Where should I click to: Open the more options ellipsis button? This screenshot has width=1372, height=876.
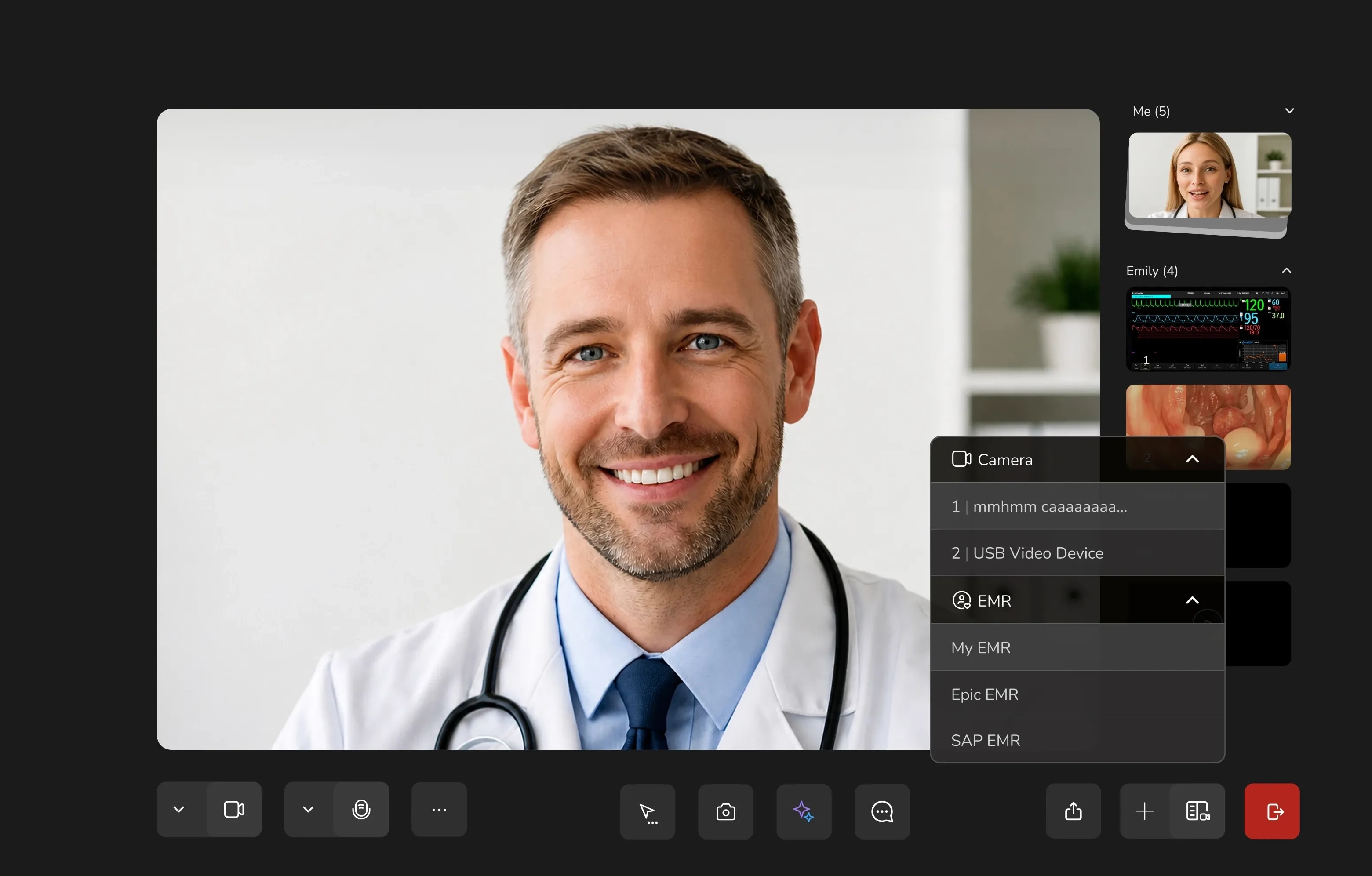439,809
